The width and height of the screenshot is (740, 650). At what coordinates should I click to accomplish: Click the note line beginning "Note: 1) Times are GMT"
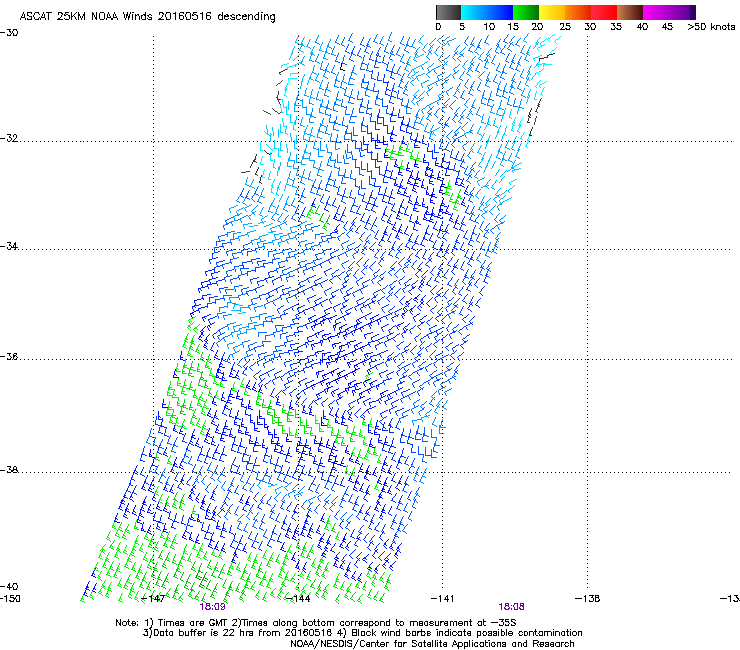pyautogui.click(x=316, y=623)
